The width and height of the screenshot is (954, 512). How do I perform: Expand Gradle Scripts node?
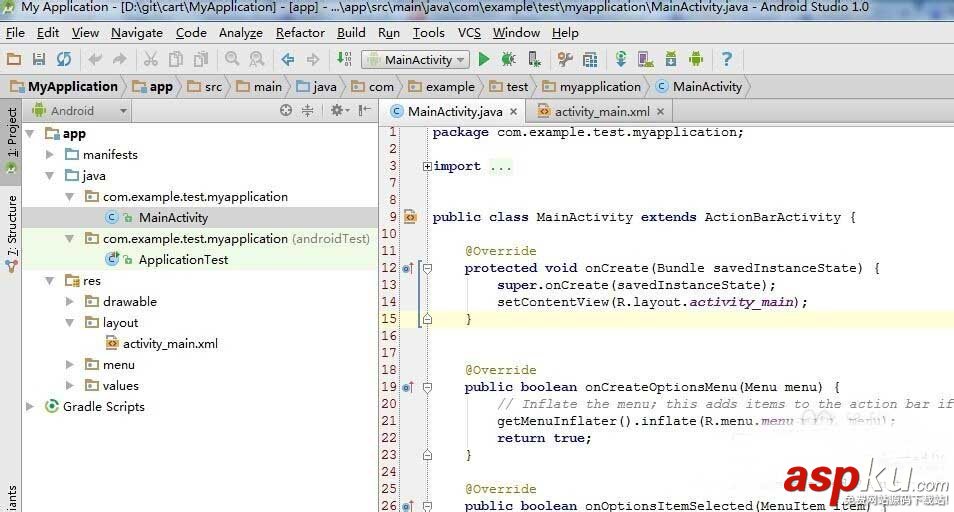[x=30, y=407]
